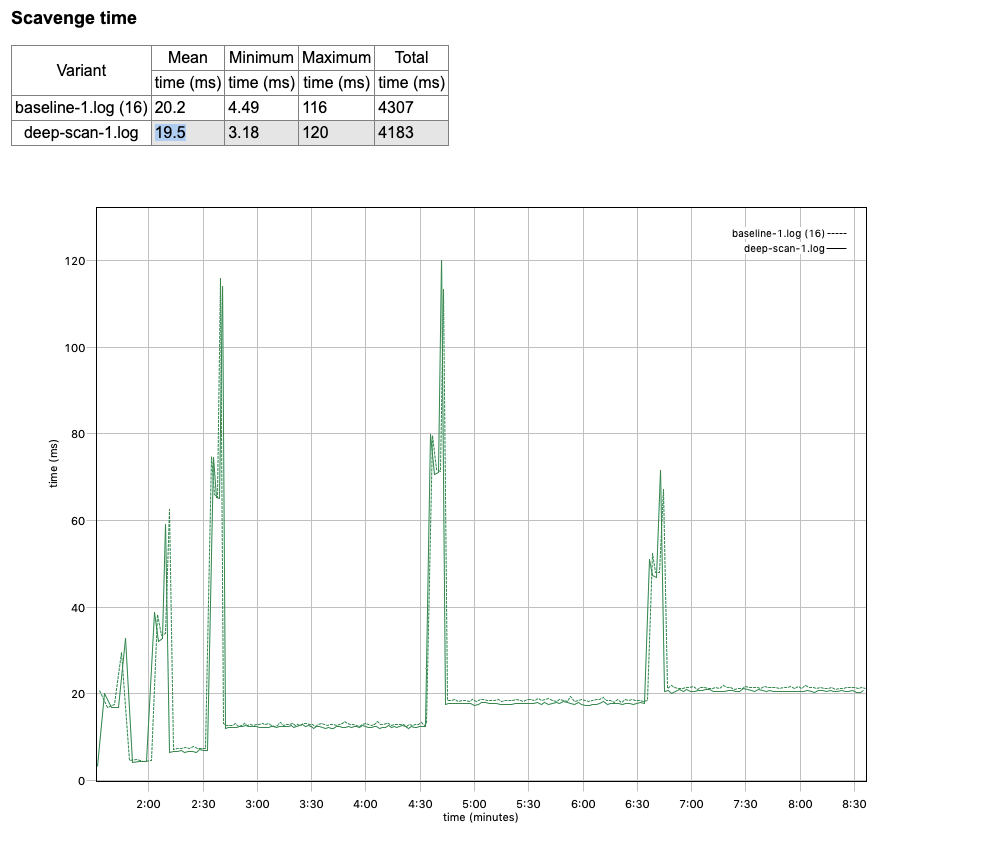The image size is (983, 842).
Task: Select the 'baseline-1.log (16)' row label
Action: tap(81, 108)
